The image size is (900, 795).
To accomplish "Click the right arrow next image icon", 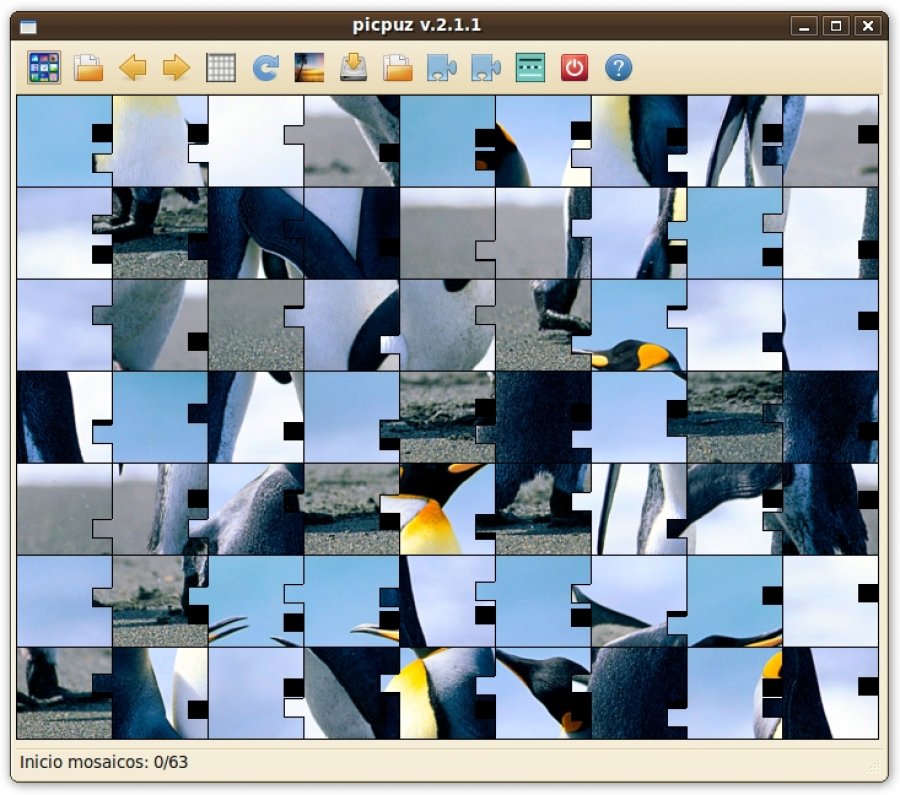I will [176, 68].
